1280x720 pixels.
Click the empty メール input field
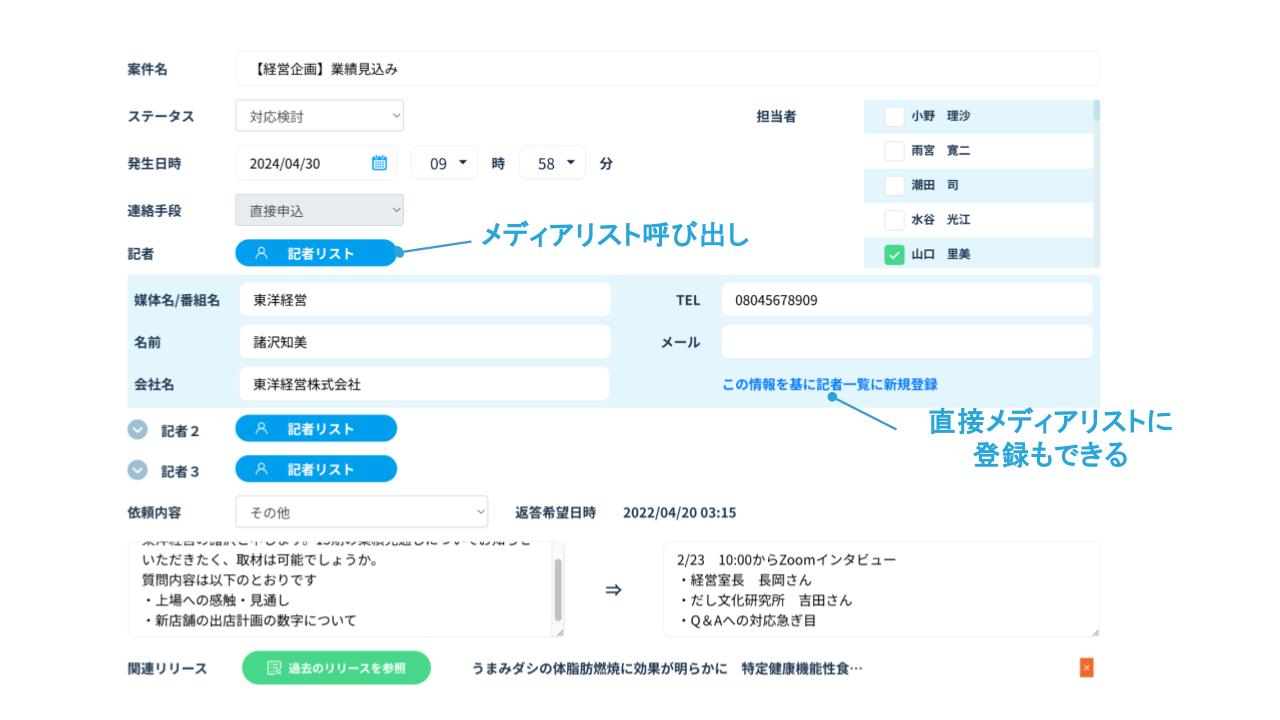906,342
